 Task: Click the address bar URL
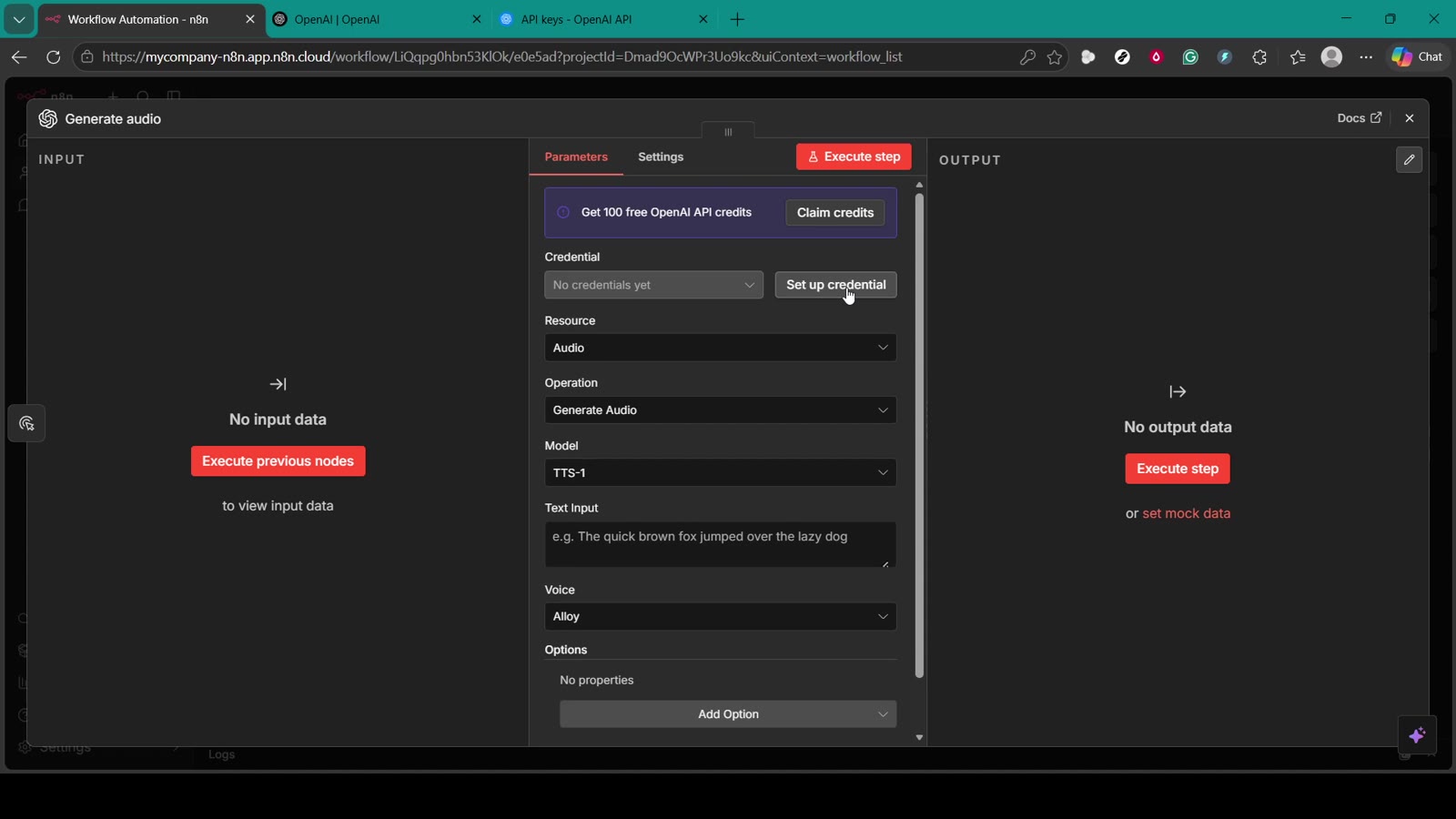tap(502, 56)
